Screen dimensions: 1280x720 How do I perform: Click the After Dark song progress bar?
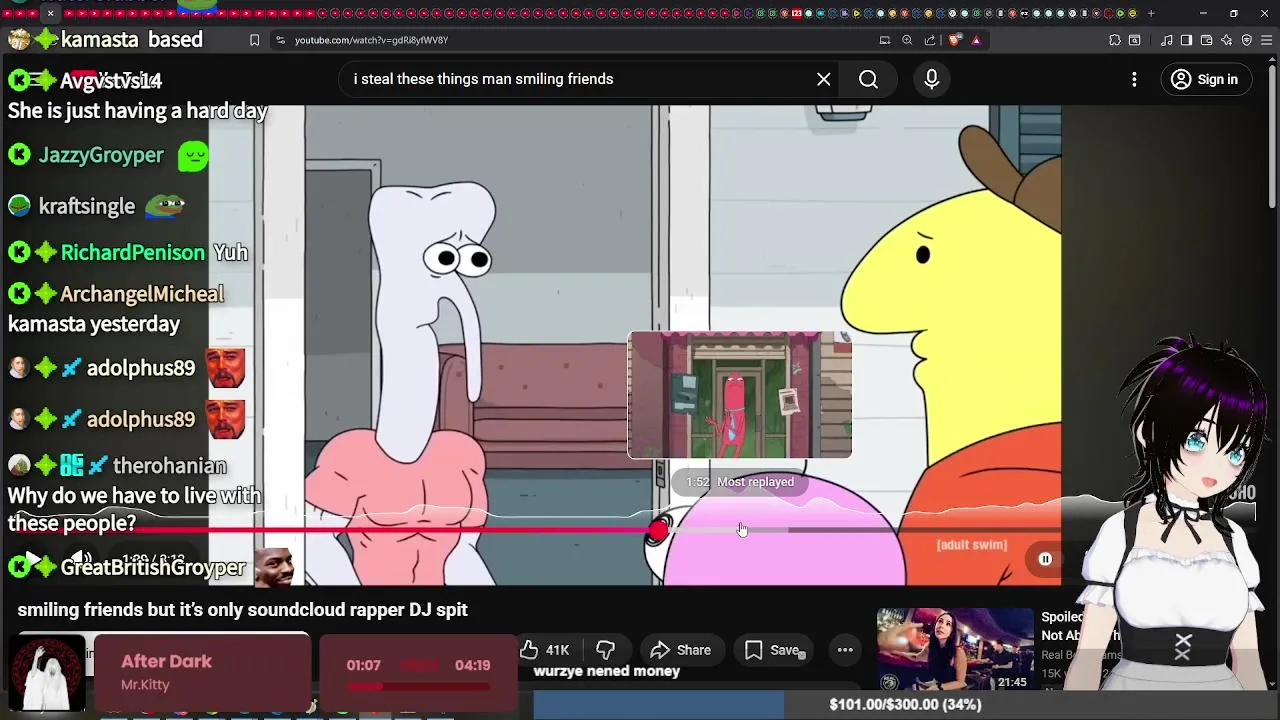click(x=418, y=686)
